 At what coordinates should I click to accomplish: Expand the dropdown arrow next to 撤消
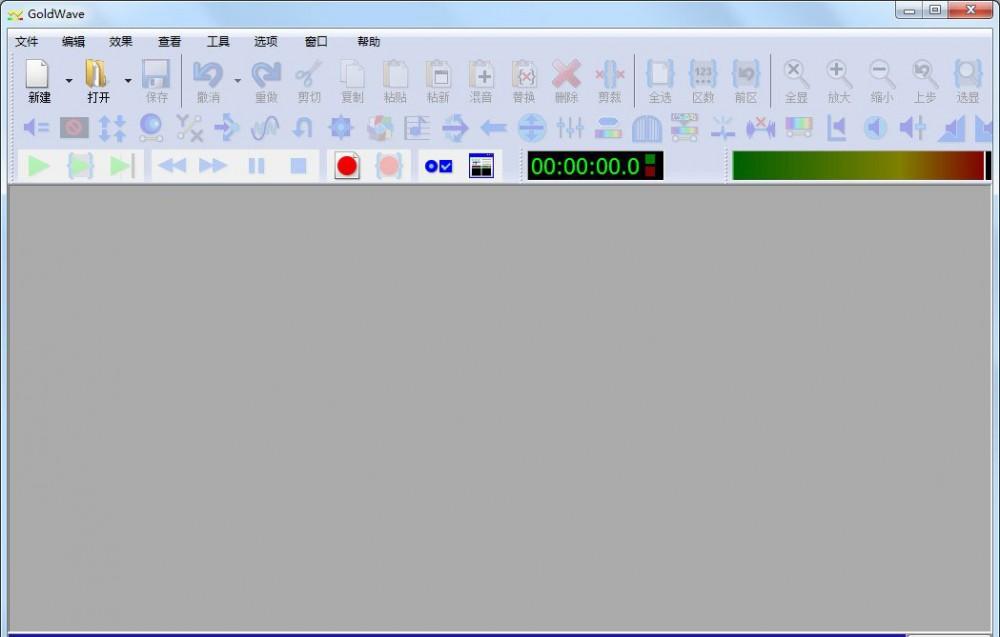237,81
